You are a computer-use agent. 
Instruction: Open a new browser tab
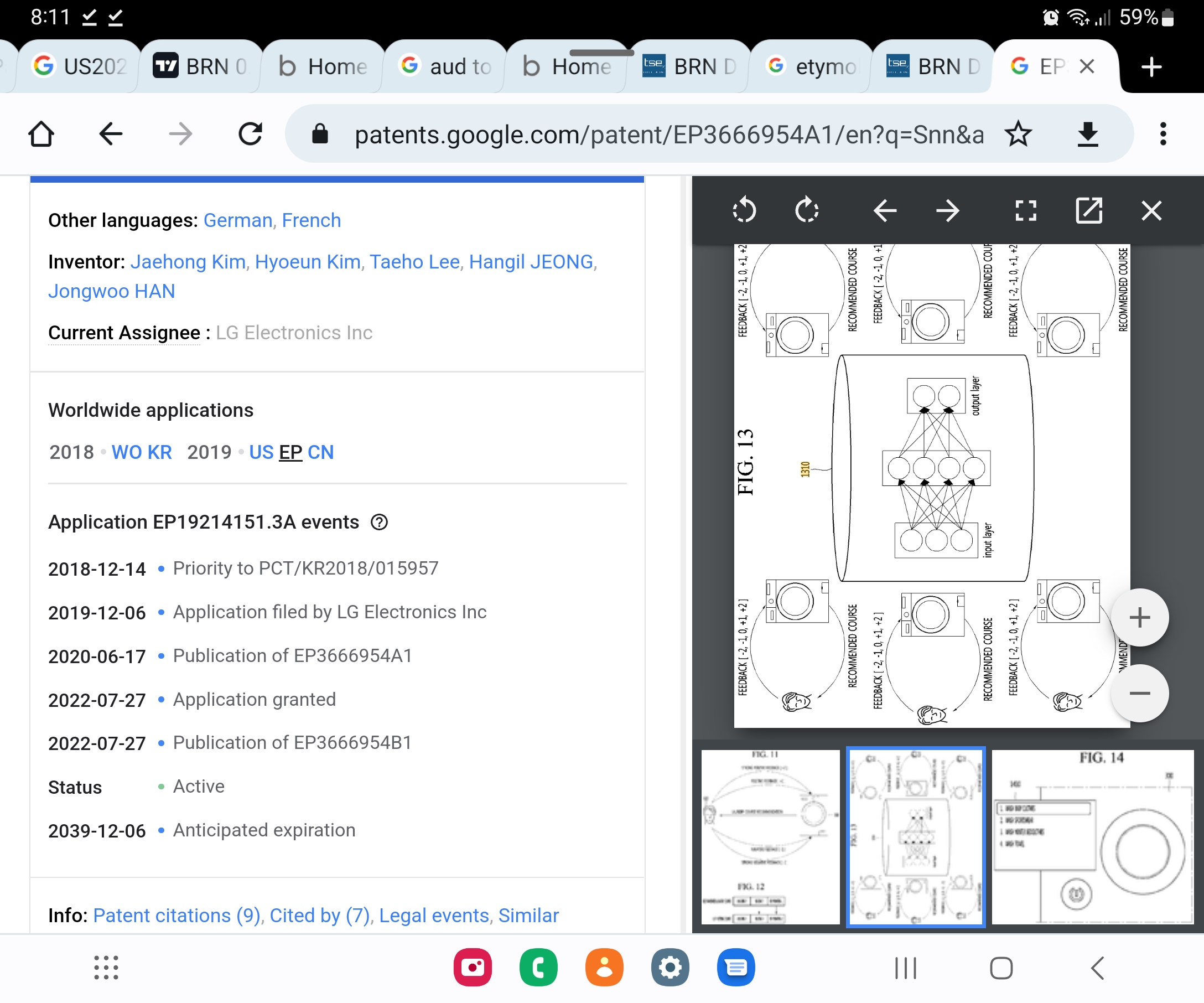pyautogui.click(x=1151, y=66)
